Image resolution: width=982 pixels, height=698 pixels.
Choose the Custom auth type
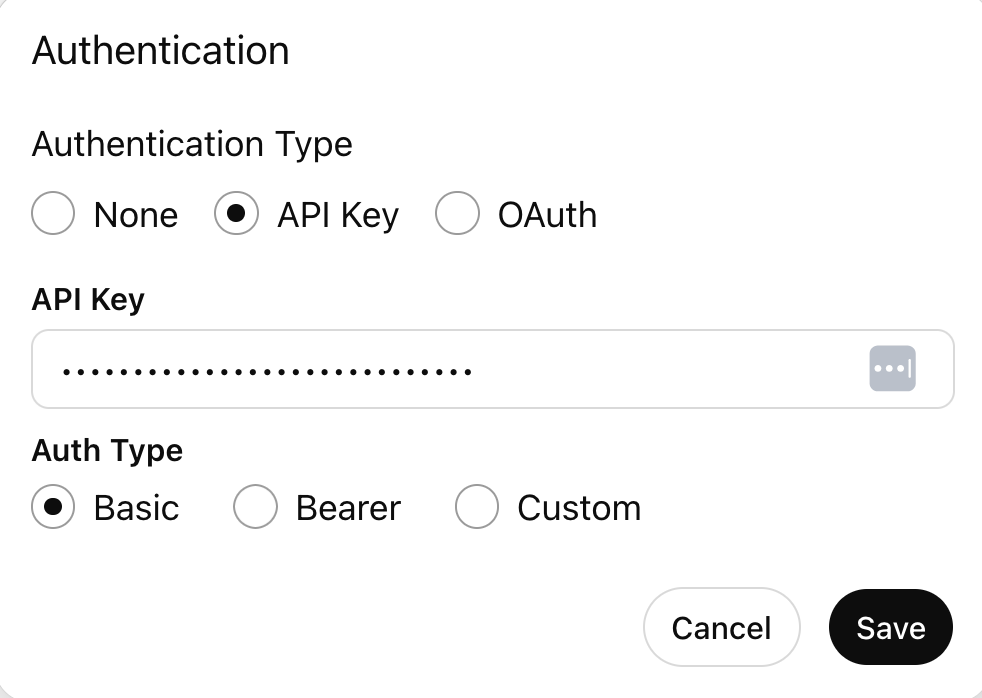(x=477, y=507)
